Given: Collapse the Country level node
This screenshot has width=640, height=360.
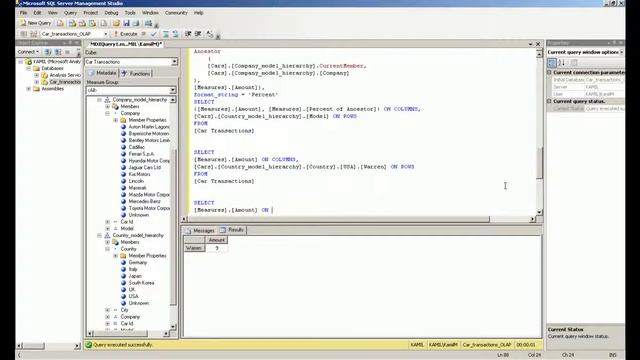Looking at the screenshot, I should pos(107,249).
